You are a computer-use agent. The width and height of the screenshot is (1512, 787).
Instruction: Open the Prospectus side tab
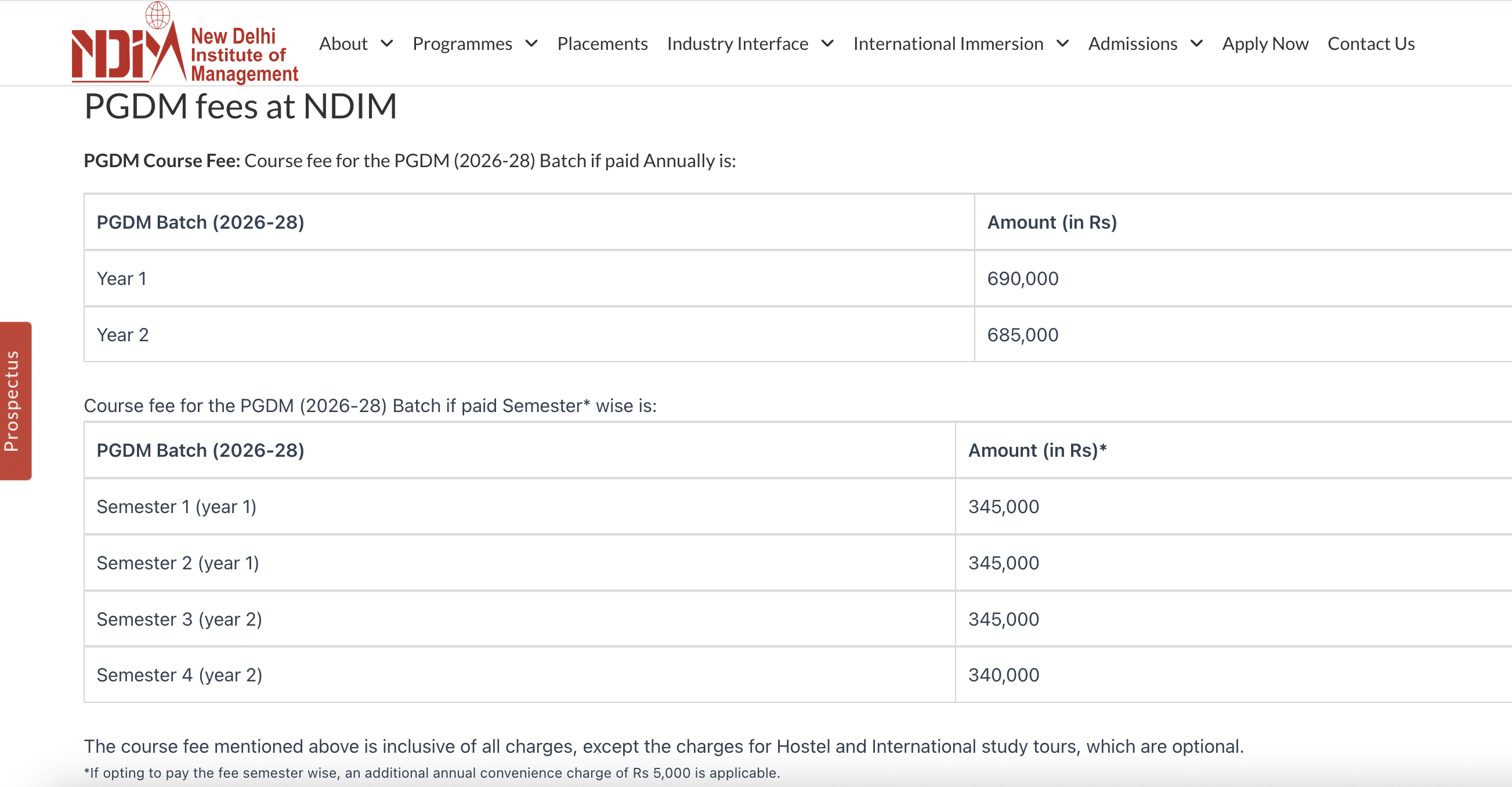(x=15, y=402)
